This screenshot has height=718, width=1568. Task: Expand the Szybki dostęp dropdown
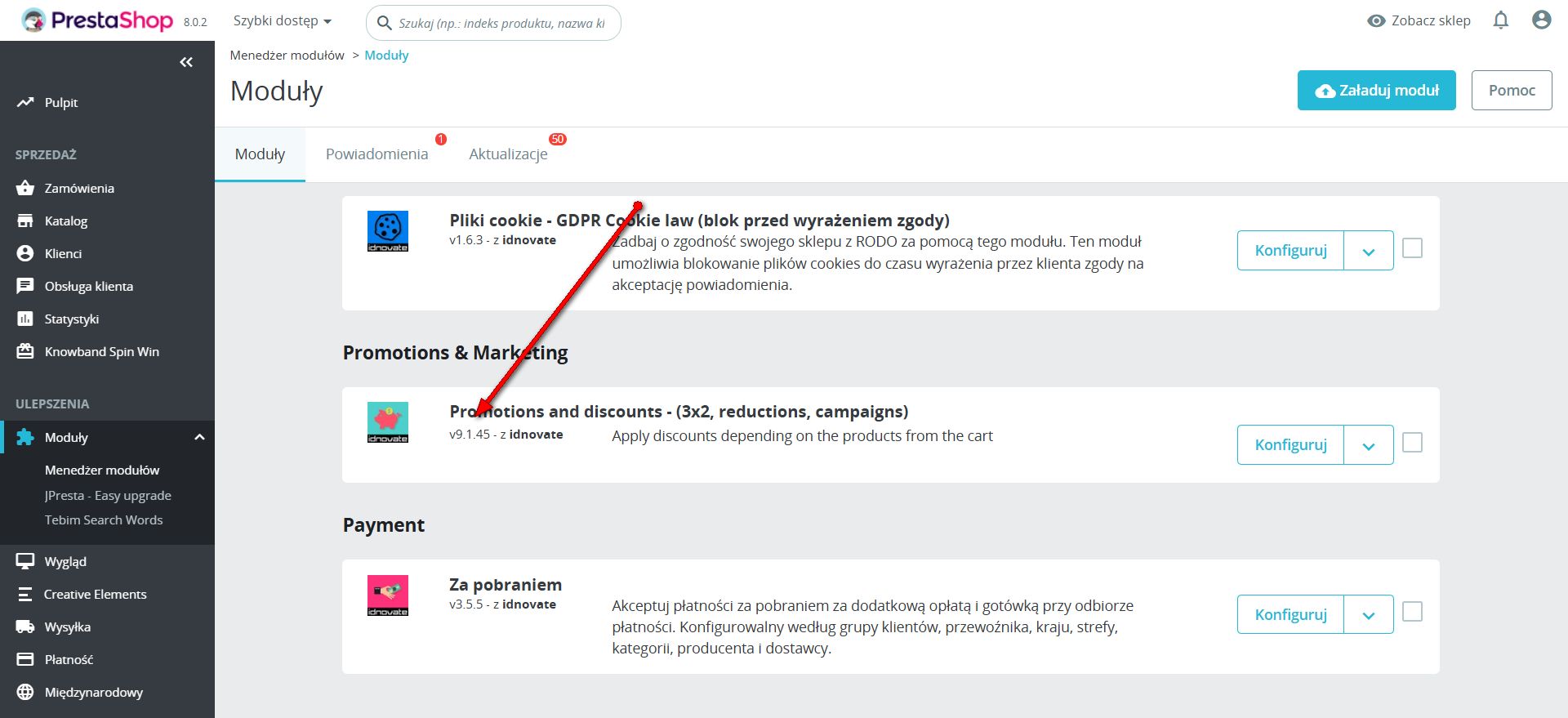tap(283, 21)
